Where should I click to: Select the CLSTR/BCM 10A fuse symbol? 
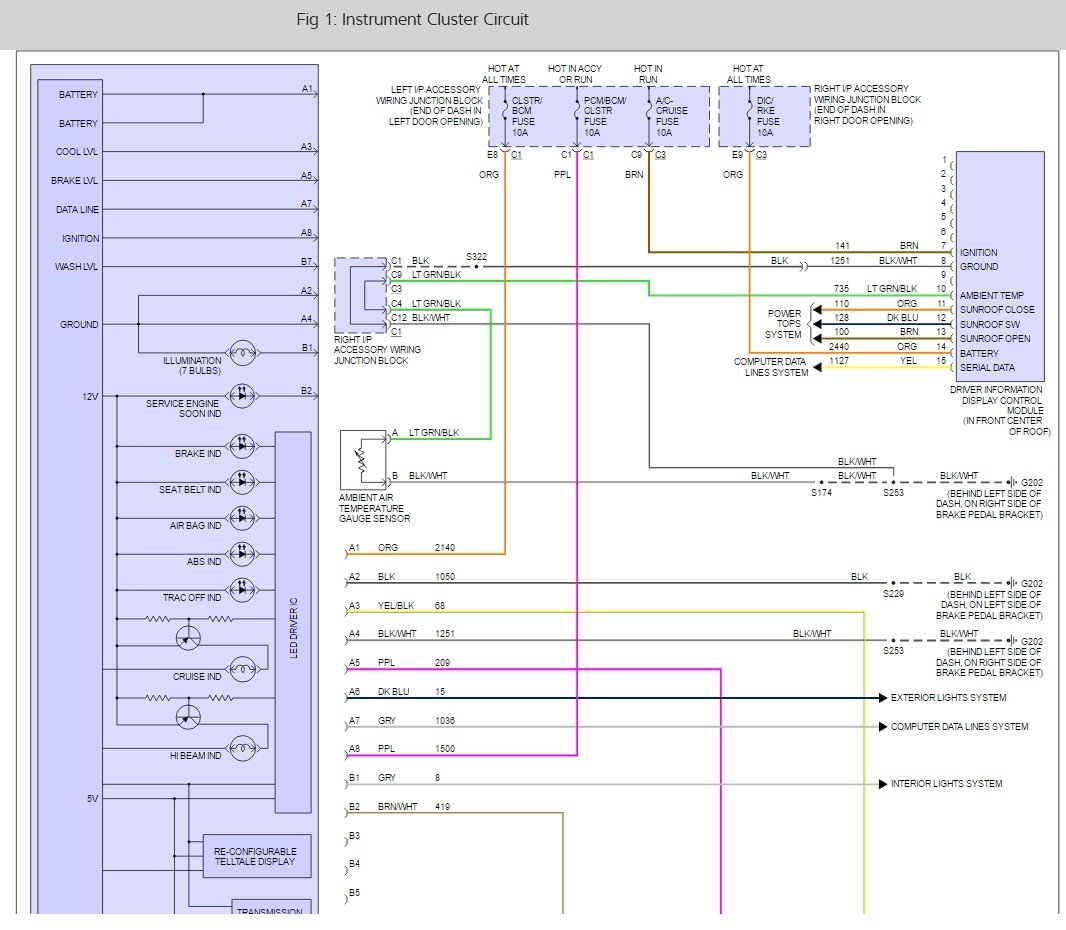(505, 112)
